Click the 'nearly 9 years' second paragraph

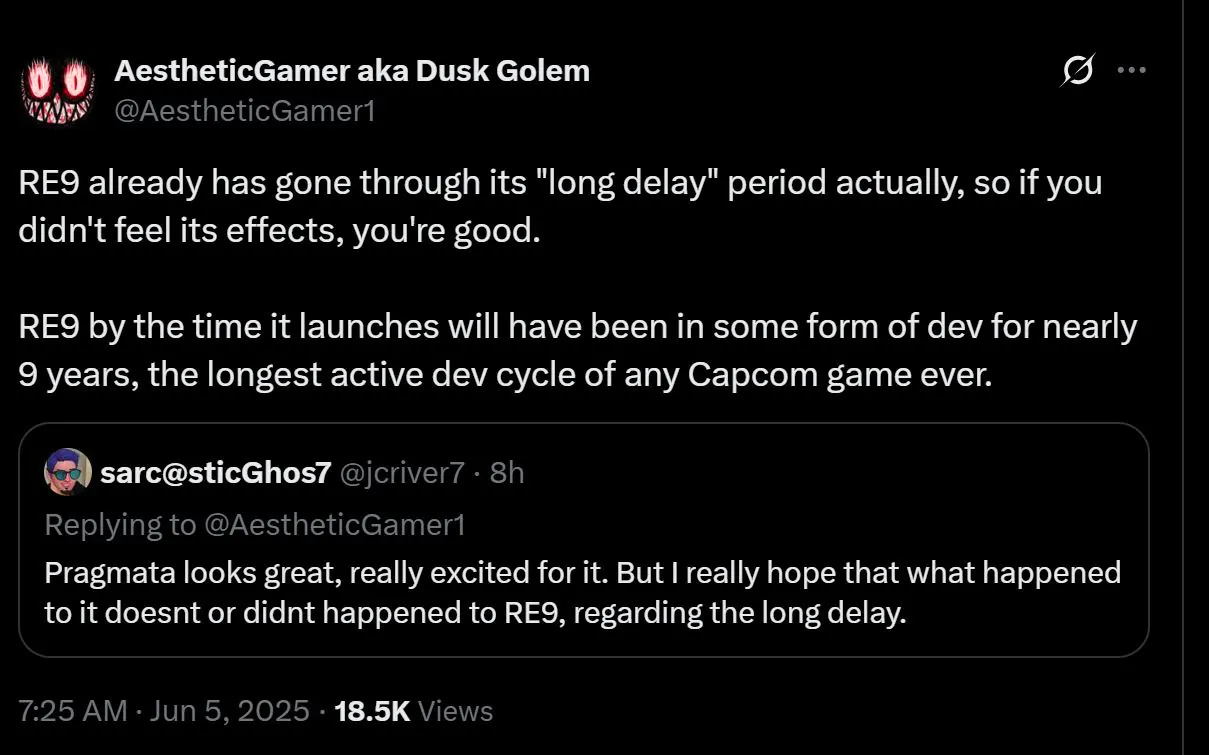(x=577, y=328)
